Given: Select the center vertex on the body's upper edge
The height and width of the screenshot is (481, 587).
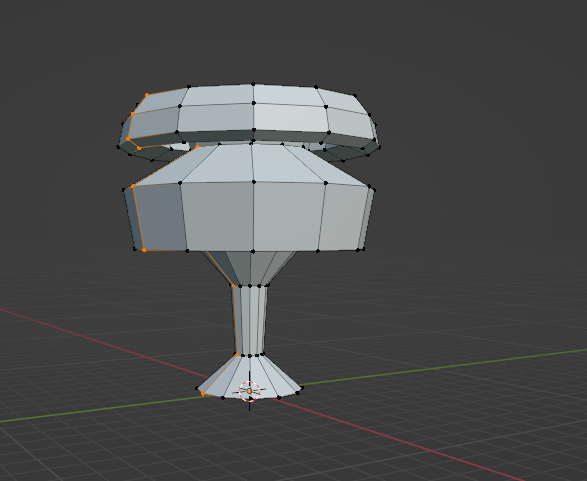Looking at the screenshot, I should coord(253,182).
